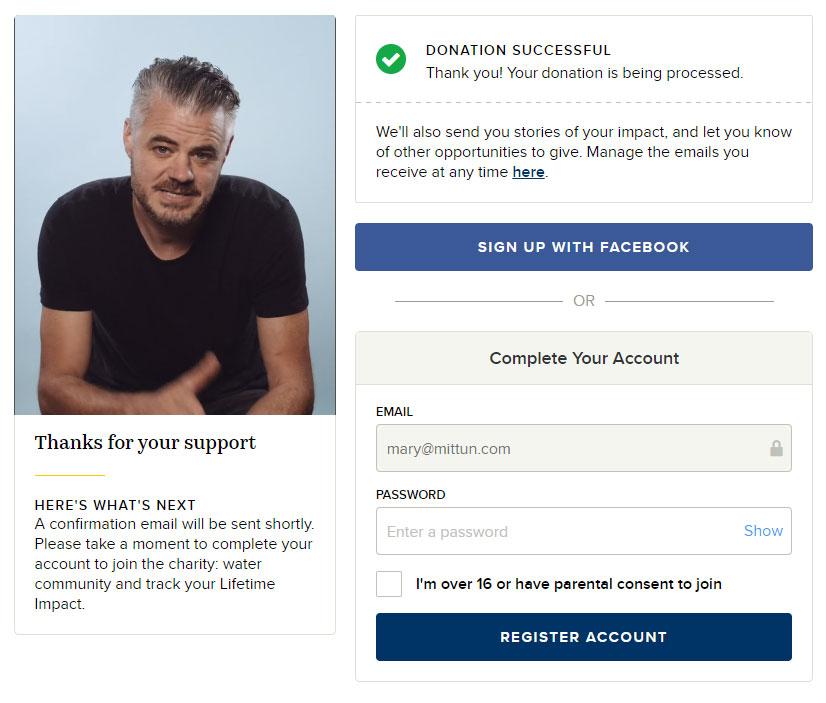826x703 pixels.
Task: Click the Here's What's Next subheading
Action: 115,505
